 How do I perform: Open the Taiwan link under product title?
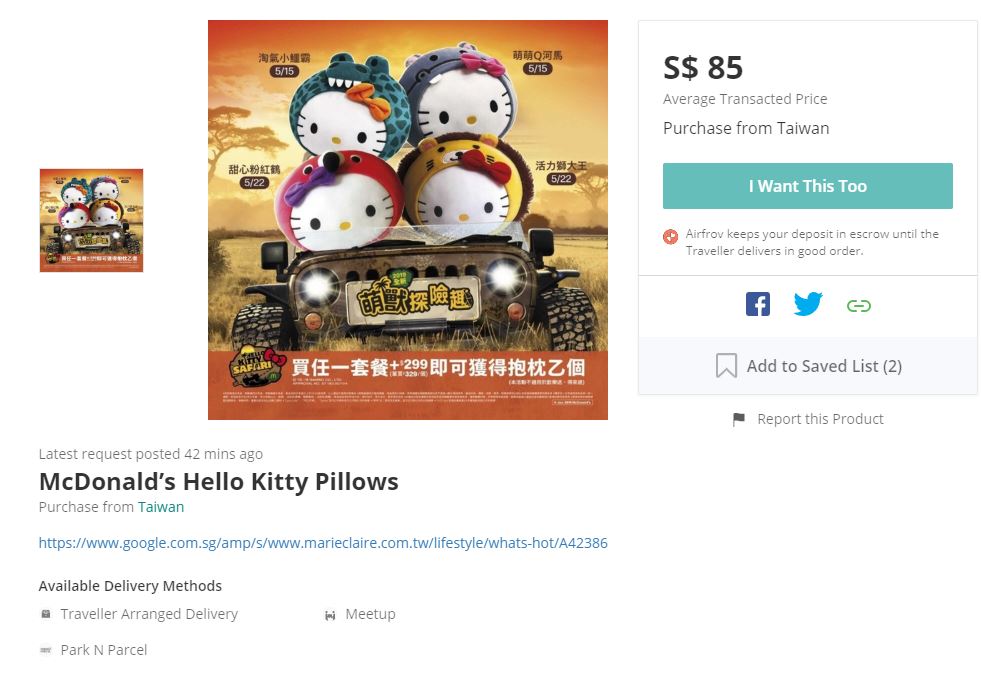pyautogui.click(x=161, y=507)
